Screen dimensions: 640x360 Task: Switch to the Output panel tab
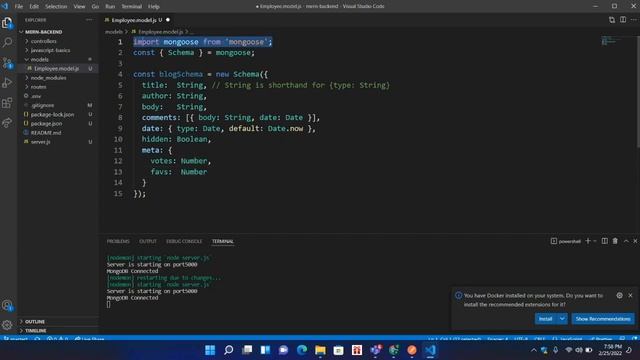coord(148,241)
